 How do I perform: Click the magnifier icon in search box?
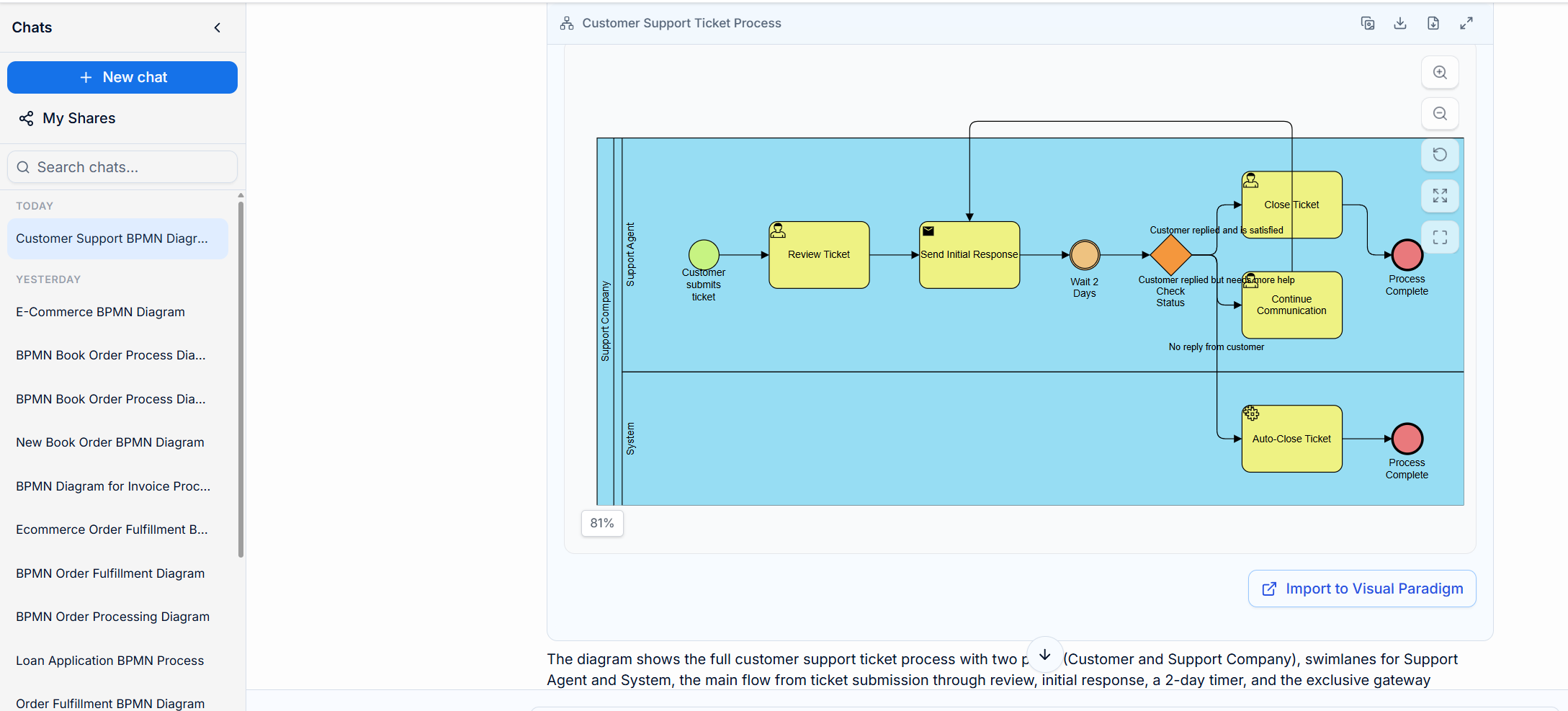coord(23,167)
